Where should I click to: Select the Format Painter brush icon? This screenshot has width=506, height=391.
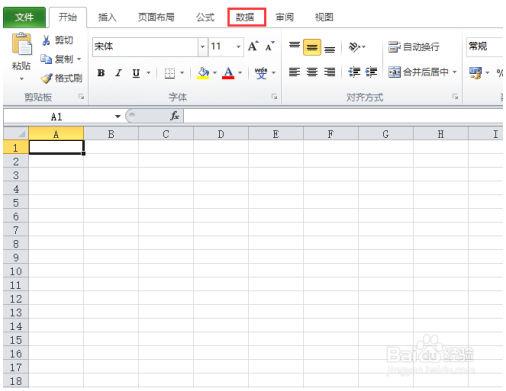tap(46, 78)
